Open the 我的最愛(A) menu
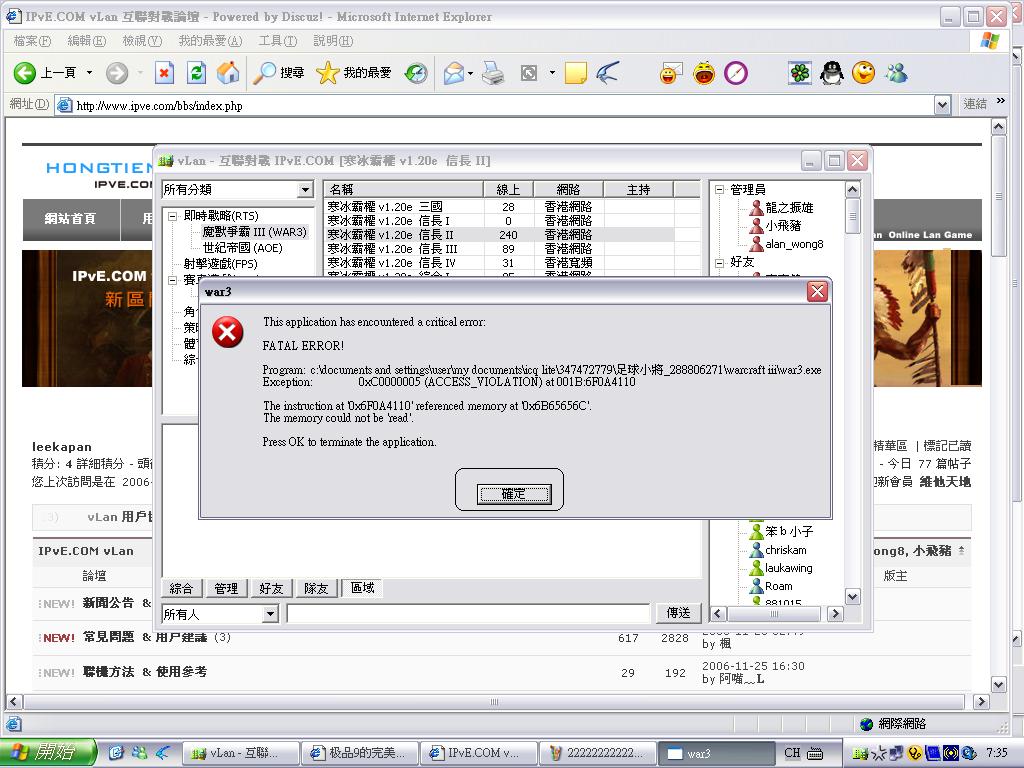 (x=210, y=41)
